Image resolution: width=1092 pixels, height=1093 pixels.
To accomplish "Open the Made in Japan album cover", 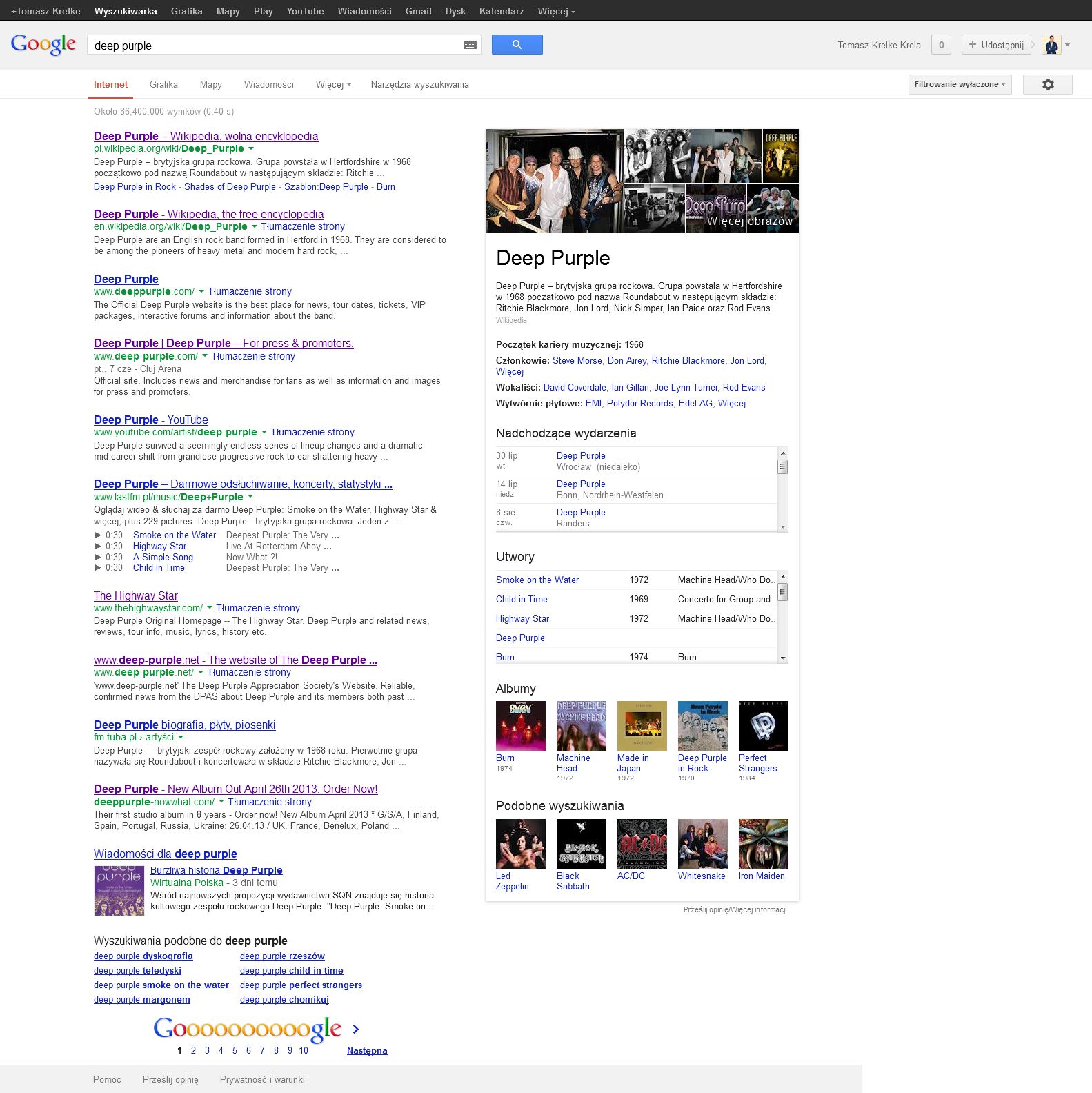I will tap(642, 726).
